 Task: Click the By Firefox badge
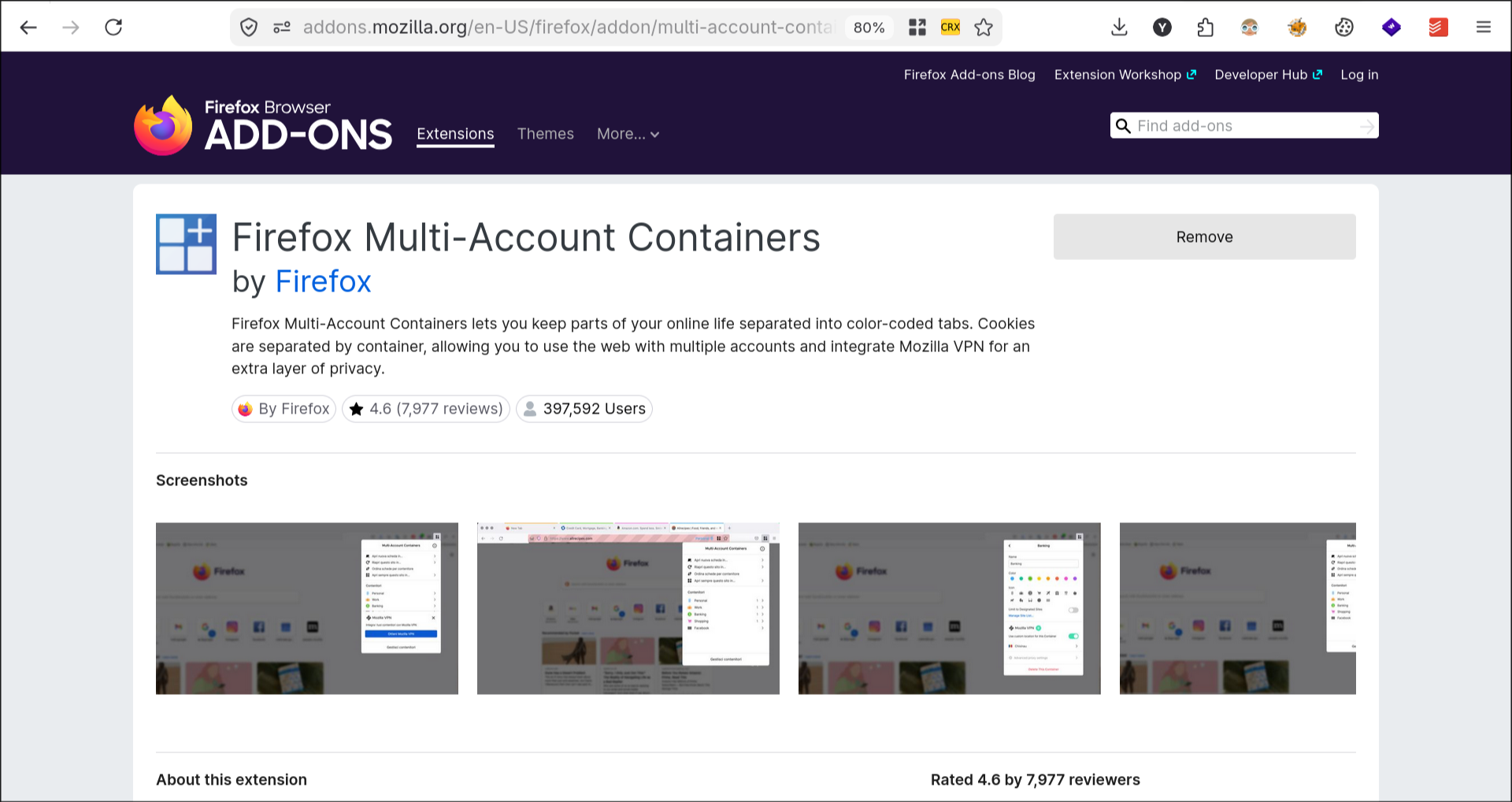click(x=283, y=409)
